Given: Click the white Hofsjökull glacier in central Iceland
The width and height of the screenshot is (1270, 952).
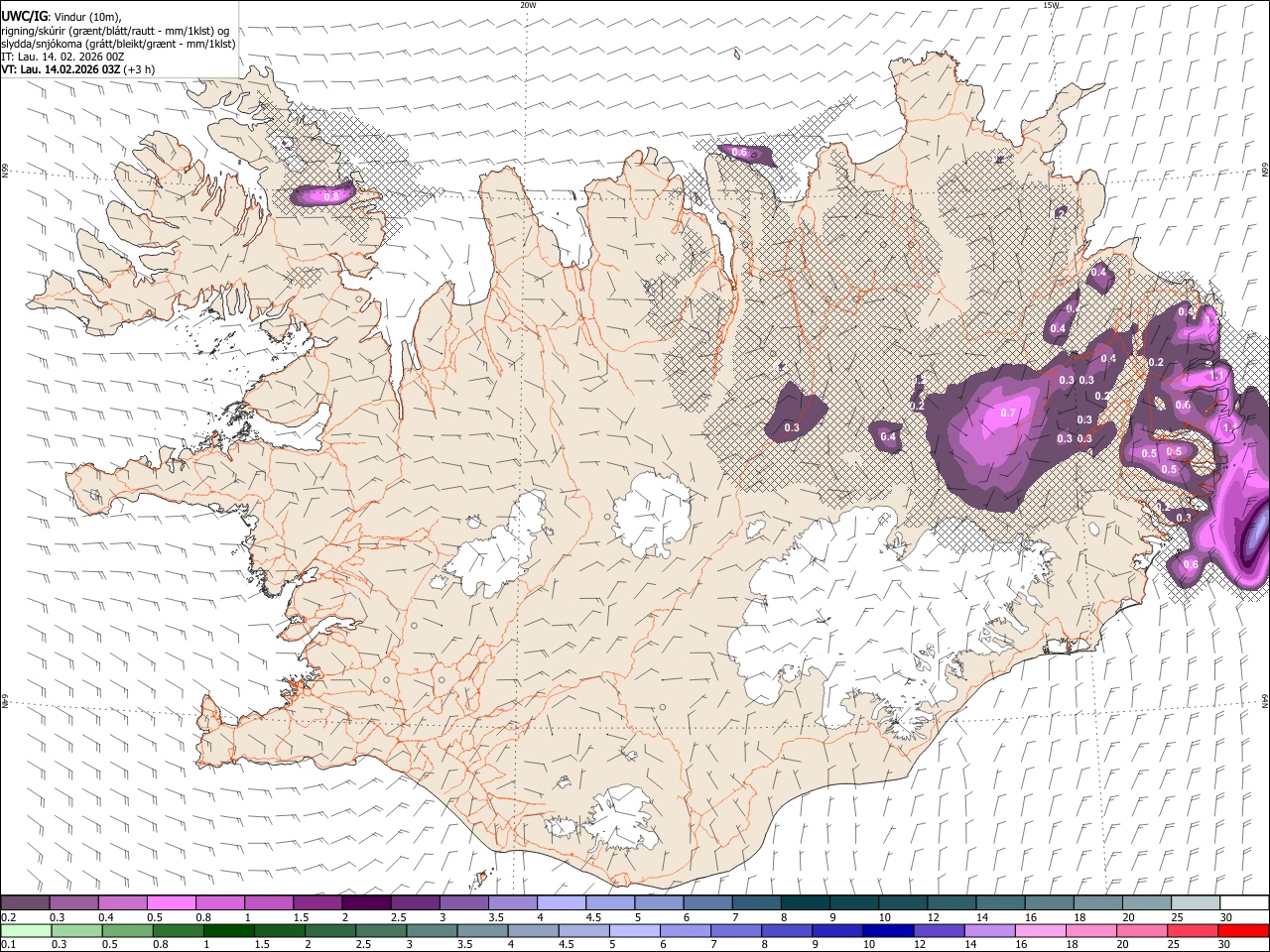Looking at the screenshot, I should click(x=652, y=513).
